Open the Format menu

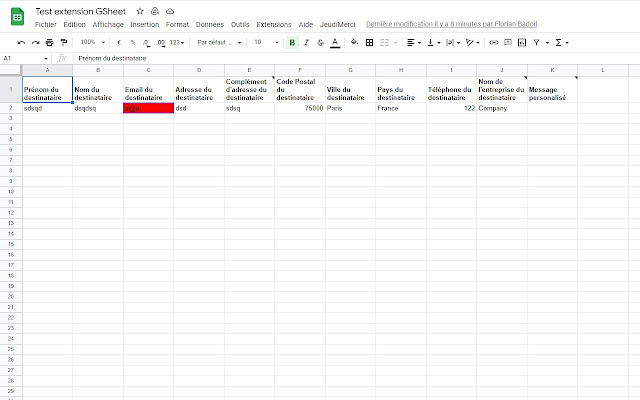coord(177,24)
